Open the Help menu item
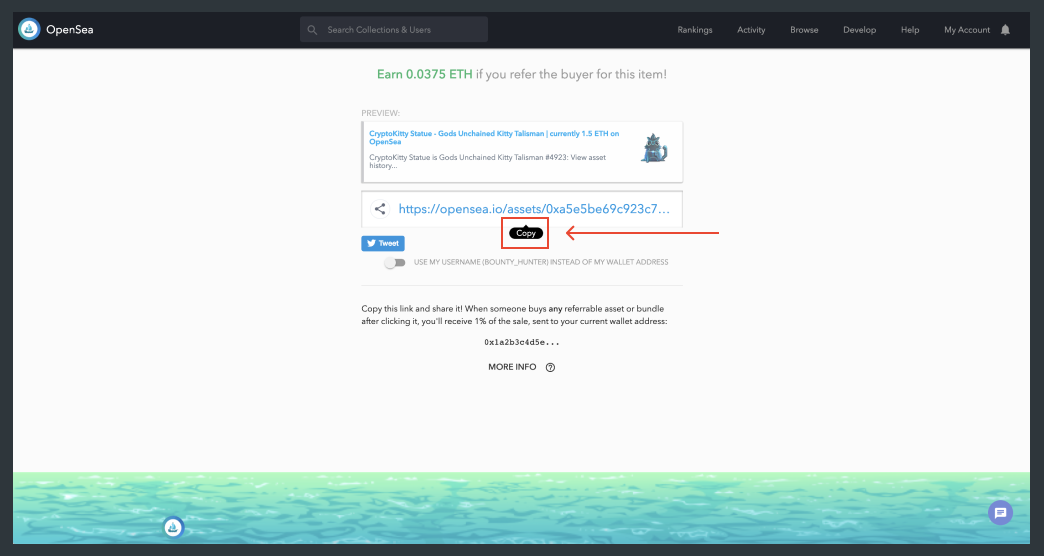The height and width of the screenshot is (556, 1044). 910,30
